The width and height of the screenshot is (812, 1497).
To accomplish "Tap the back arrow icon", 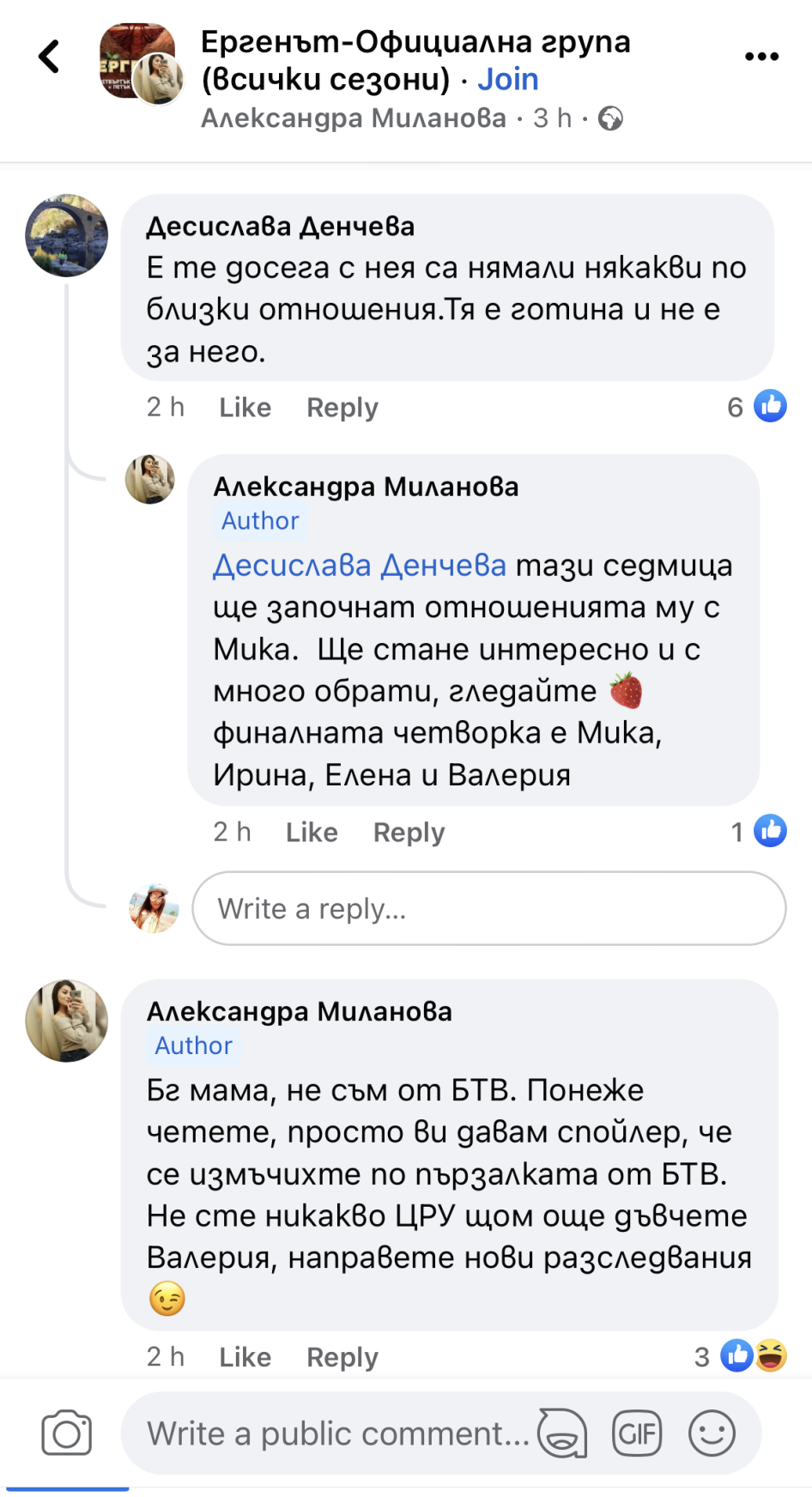I will (x=50, y=58).
